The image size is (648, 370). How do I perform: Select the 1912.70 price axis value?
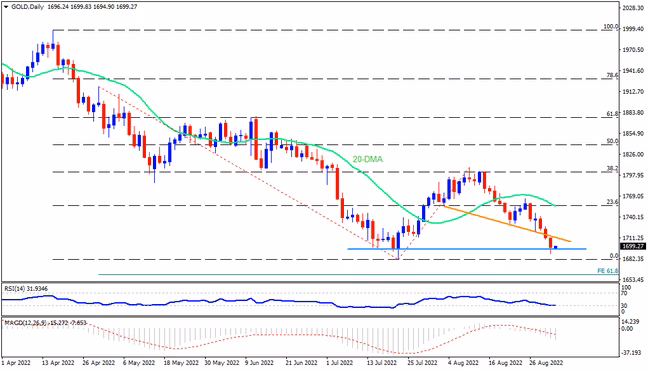633,91
